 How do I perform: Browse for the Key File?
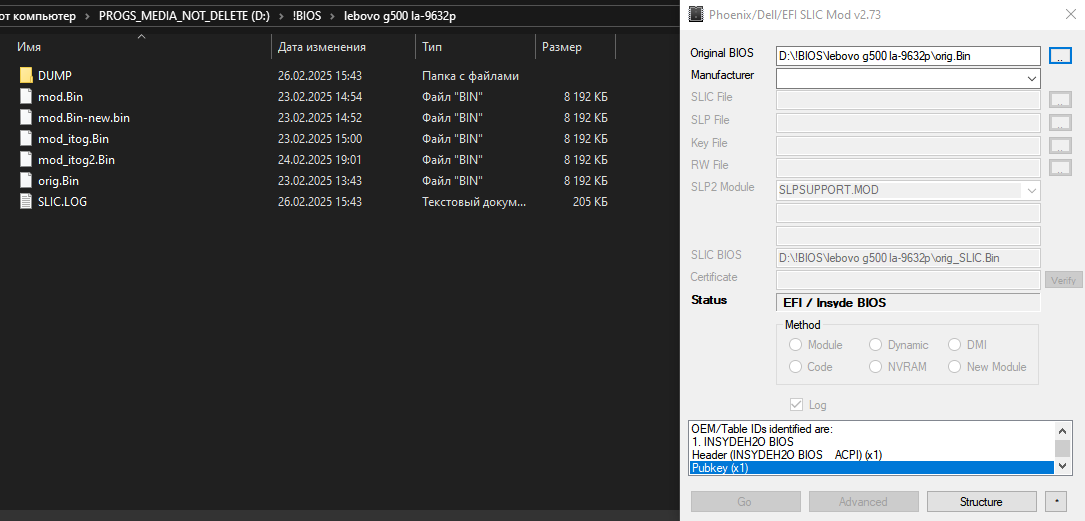coord(1060,145)
